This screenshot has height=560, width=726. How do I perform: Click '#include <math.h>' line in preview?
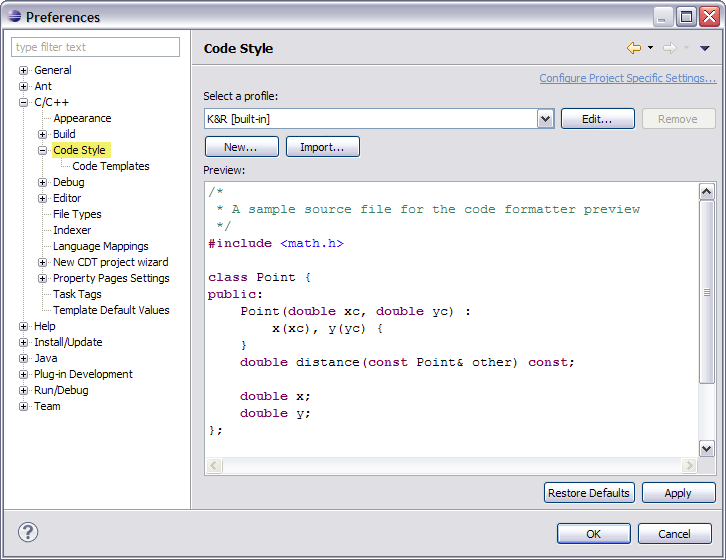(276, 243)
